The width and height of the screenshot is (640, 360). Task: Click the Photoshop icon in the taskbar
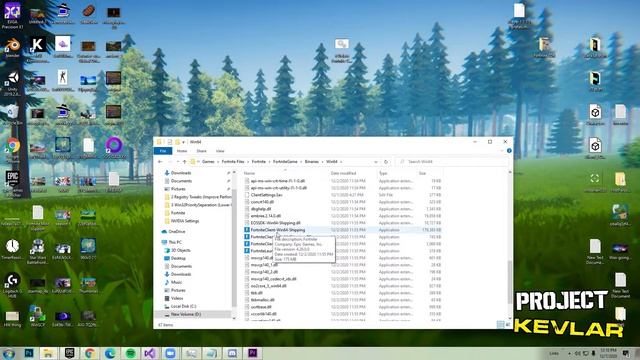pyautogui.click(x=29, y=353)
